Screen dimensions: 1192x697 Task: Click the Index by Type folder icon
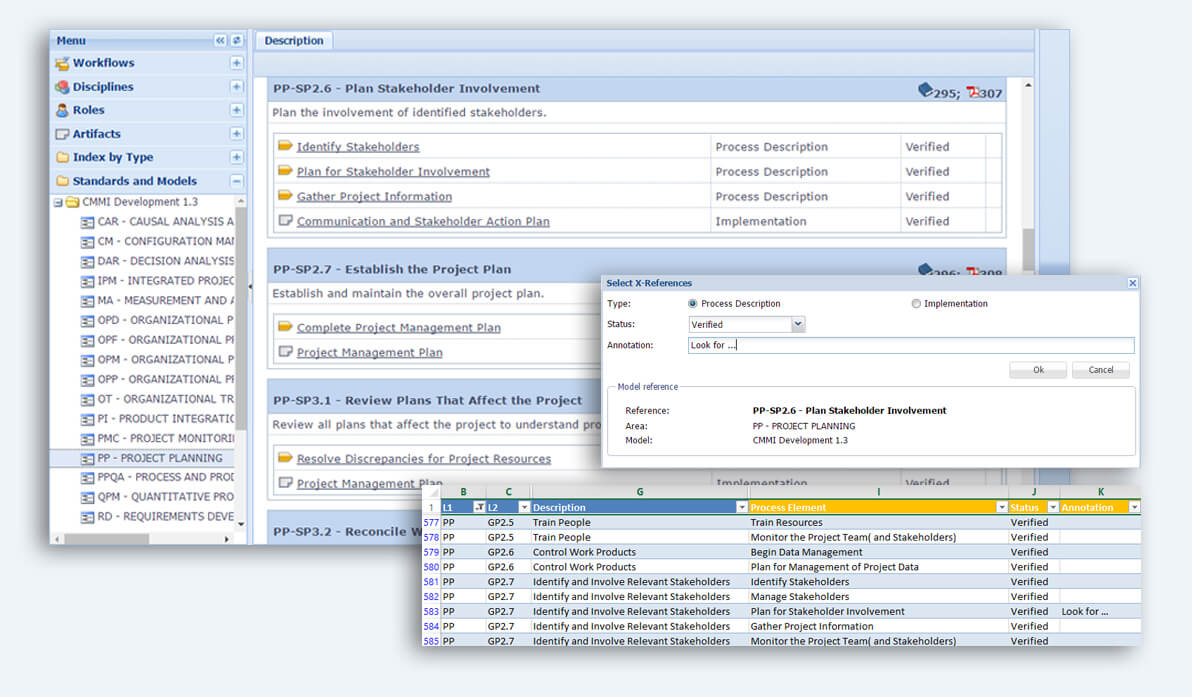62,157
